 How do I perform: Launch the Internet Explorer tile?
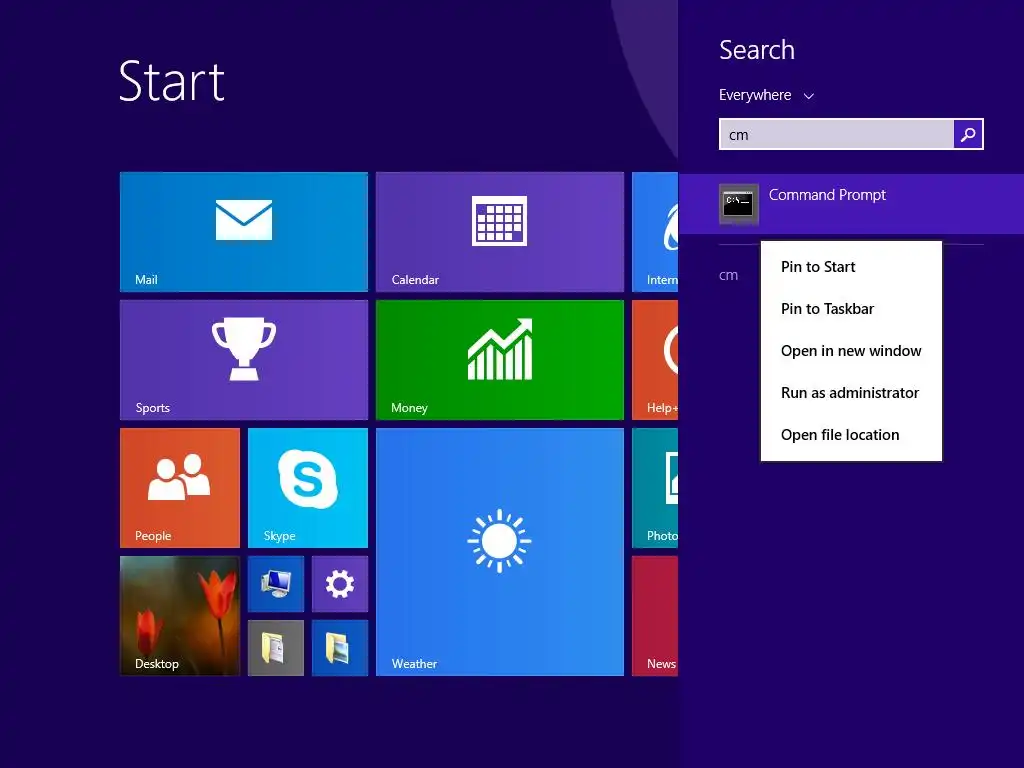[x=655, y=232]
